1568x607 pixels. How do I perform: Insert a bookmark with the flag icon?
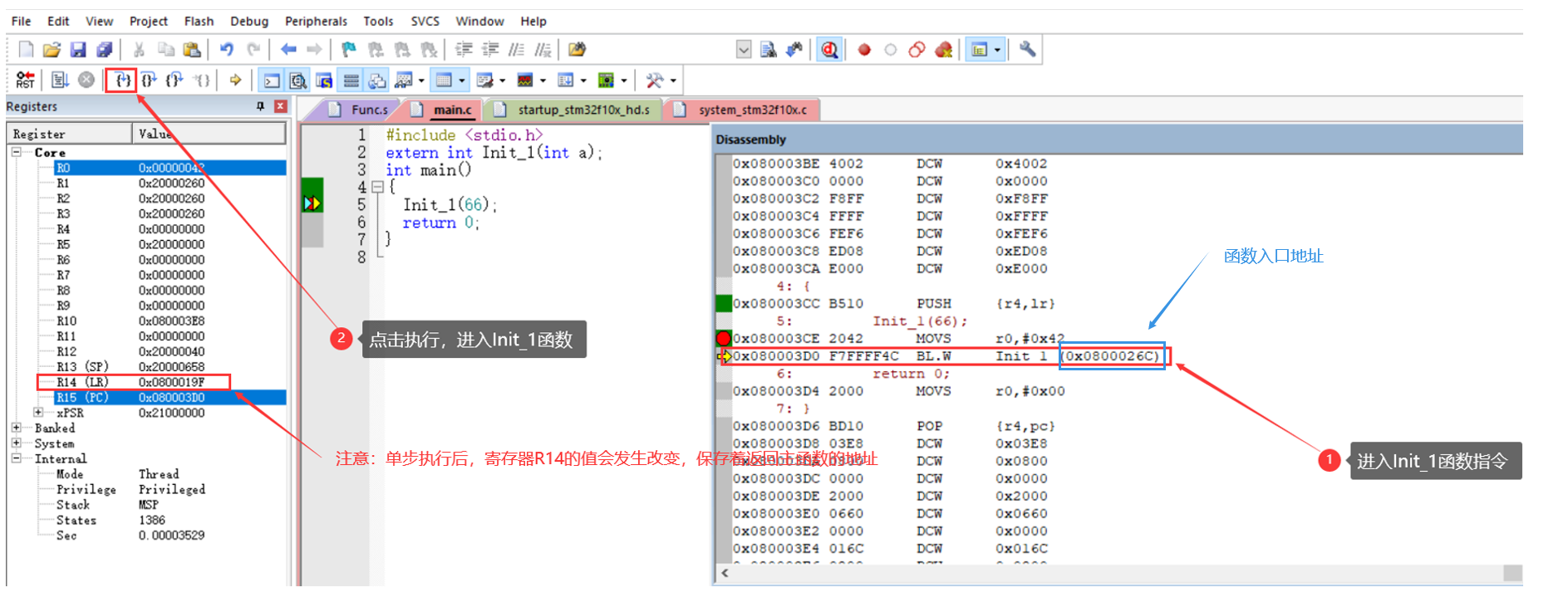click(x=349, y=50)
